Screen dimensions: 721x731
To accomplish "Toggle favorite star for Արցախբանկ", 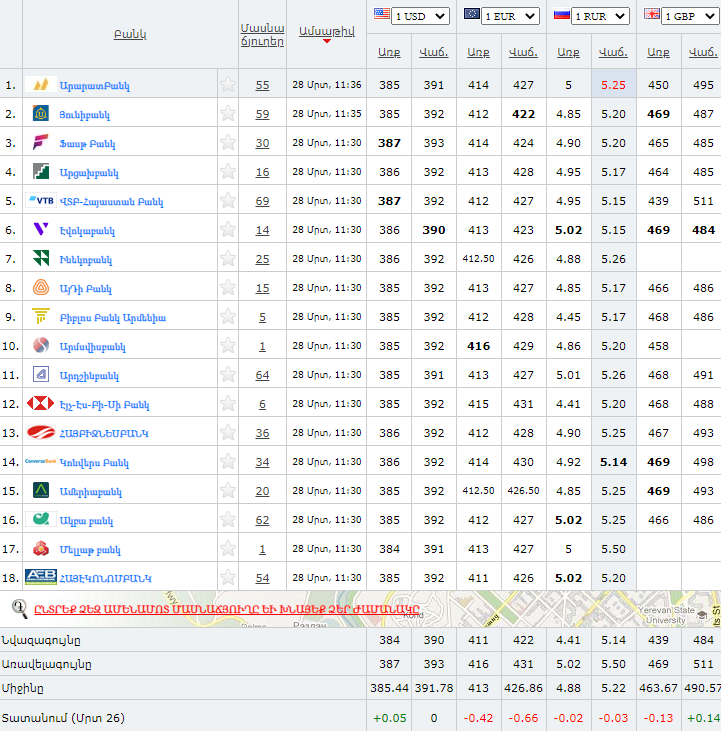I will click(228, 171).
